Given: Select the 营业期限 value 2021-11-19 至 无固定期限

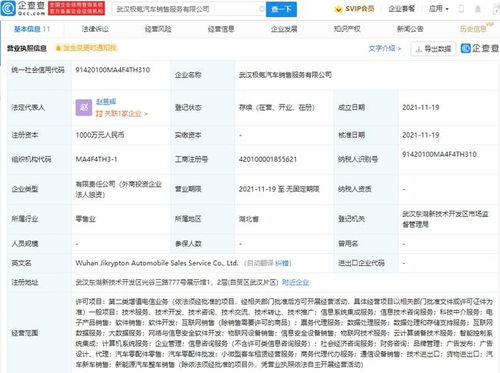Looking at the screenshot, I should [279, 189].
